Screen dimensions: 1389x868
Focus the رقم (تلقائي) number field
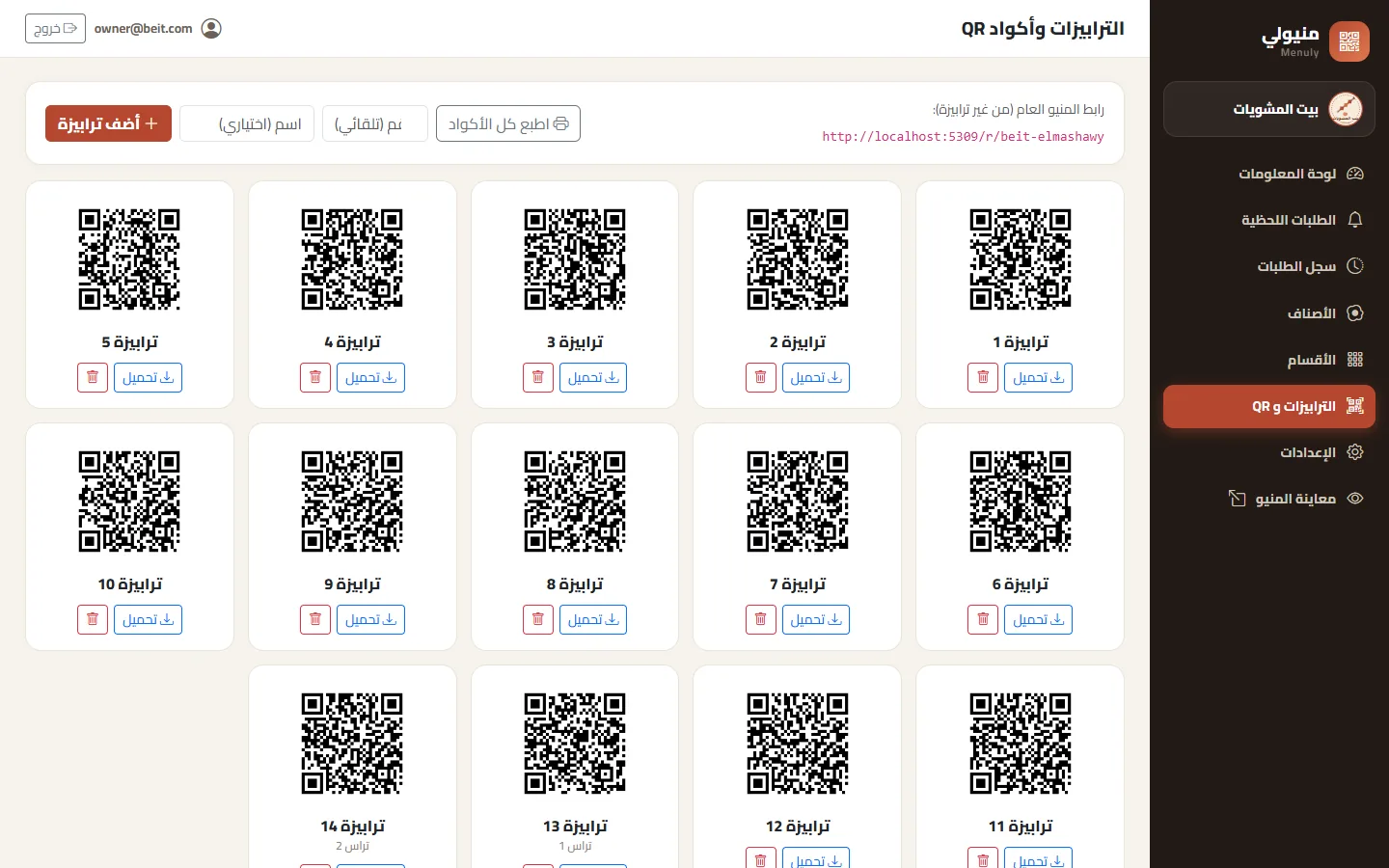point(375,123)
